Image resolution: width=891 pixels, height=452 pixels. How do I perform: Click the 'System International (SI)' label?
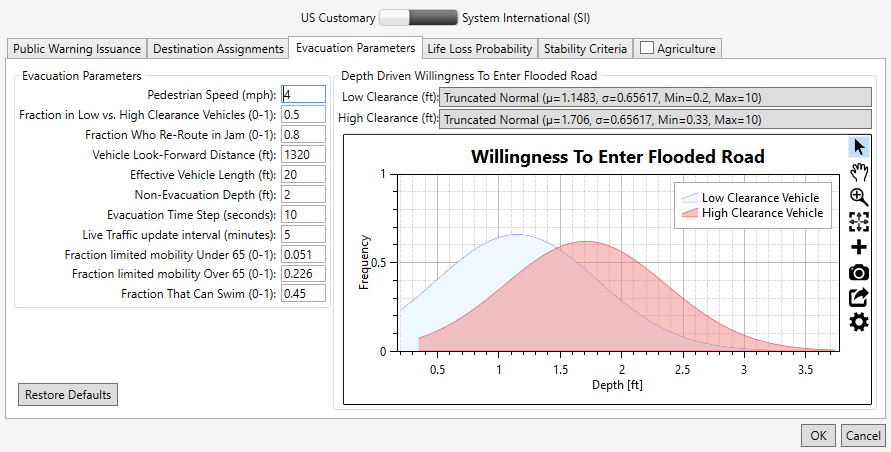point(526,18)
